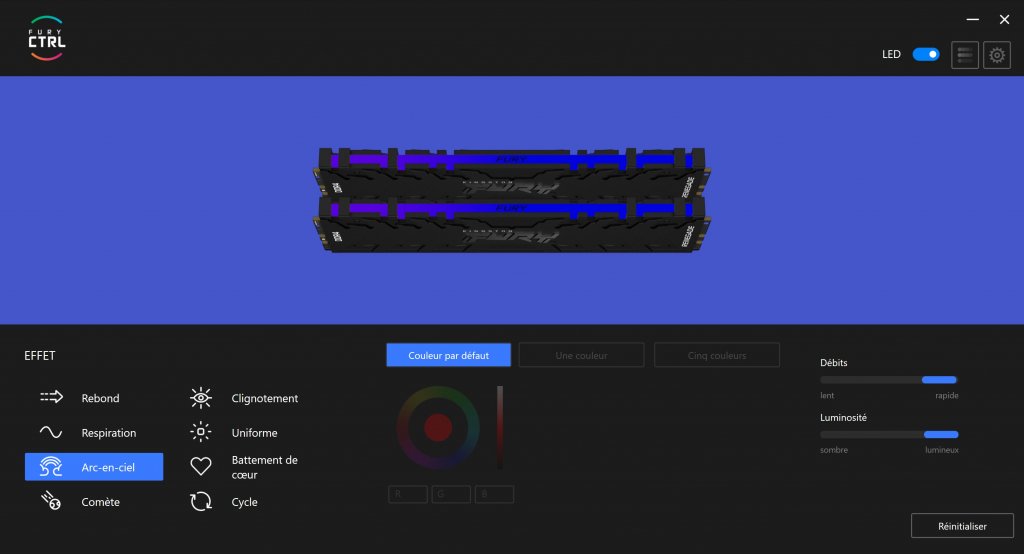Click the Comète effect label
1024x554 pixels.
click(101, 502)
